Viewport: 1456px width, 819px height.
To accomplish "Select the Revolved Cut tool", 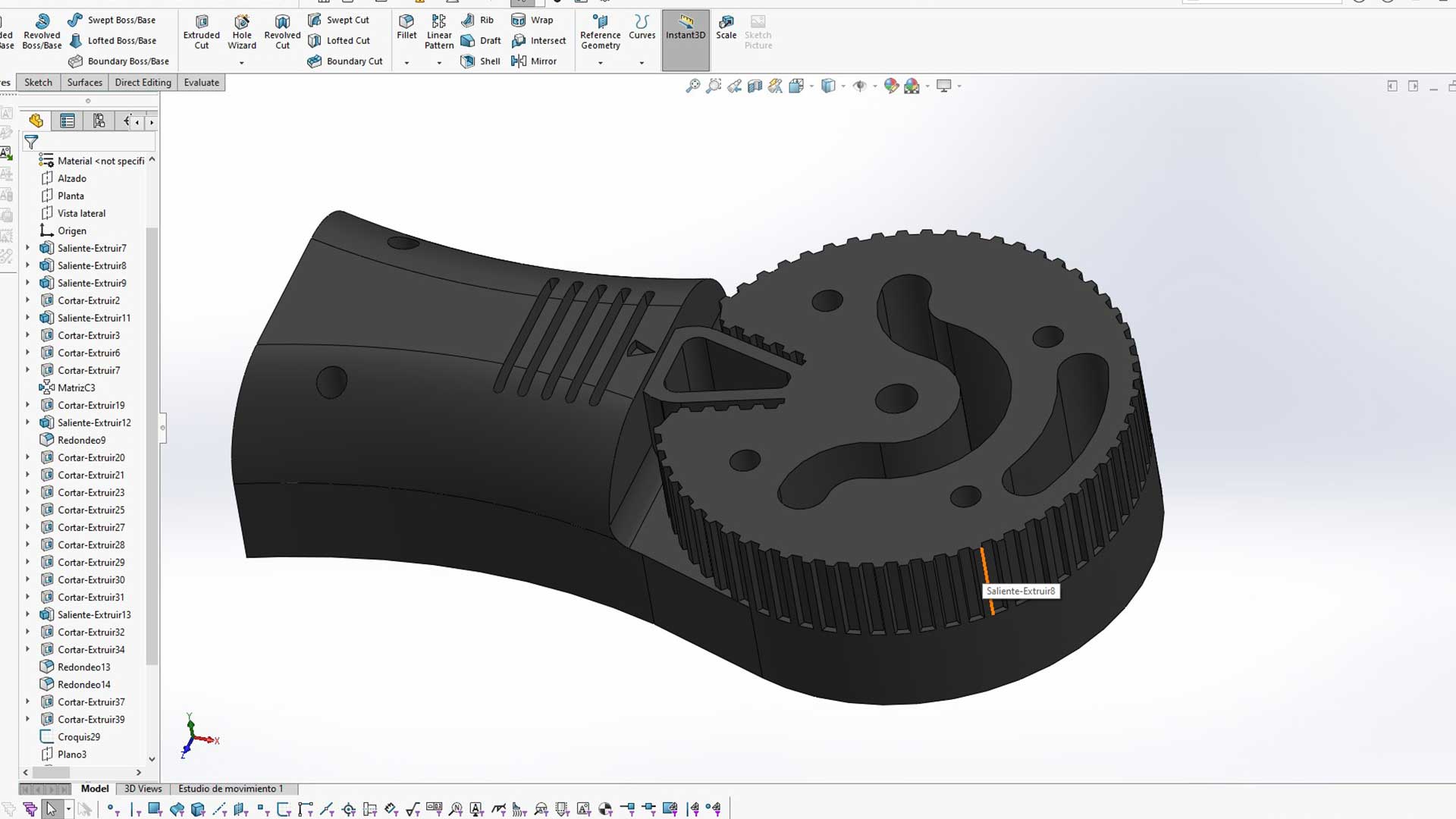I will (x=282, y=32).
